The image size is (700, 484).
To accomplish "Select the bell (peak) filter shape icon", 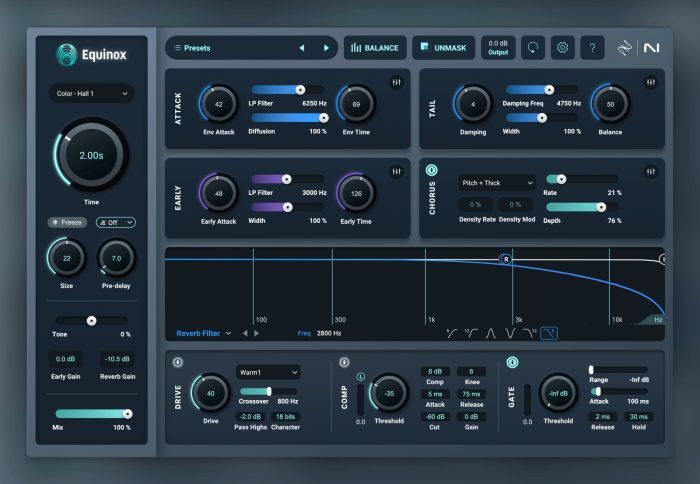I will tap(491, 333).
